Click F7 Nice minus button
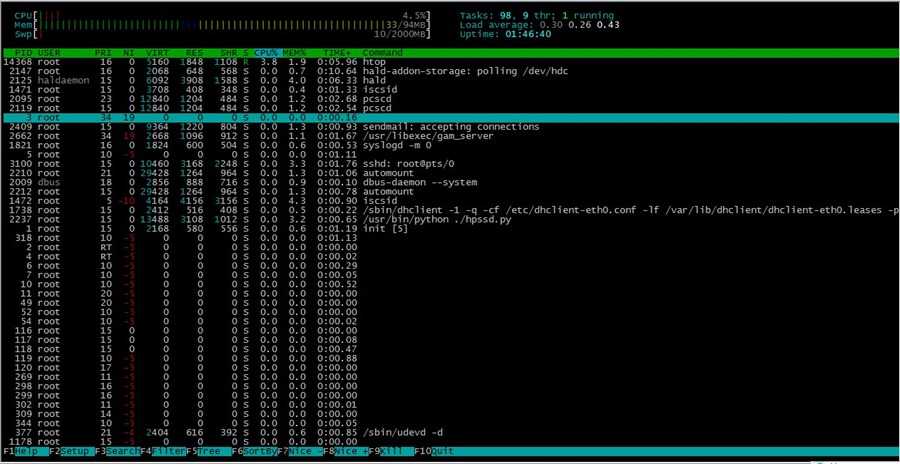Screen dimensions: 900x464 [x=300, y=451]
